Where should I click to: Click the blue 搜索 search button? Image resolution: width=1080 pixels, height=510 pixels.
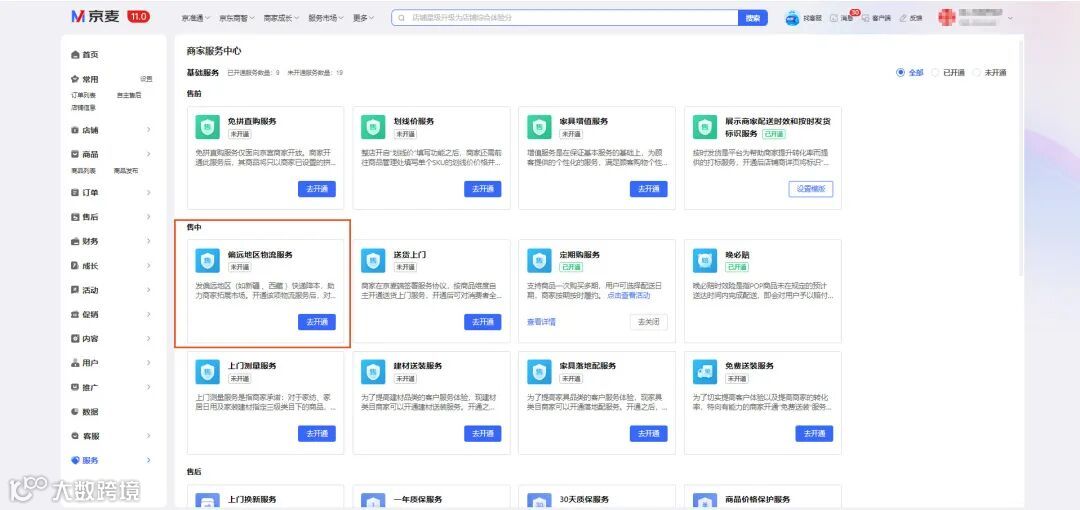coord(753,18)
